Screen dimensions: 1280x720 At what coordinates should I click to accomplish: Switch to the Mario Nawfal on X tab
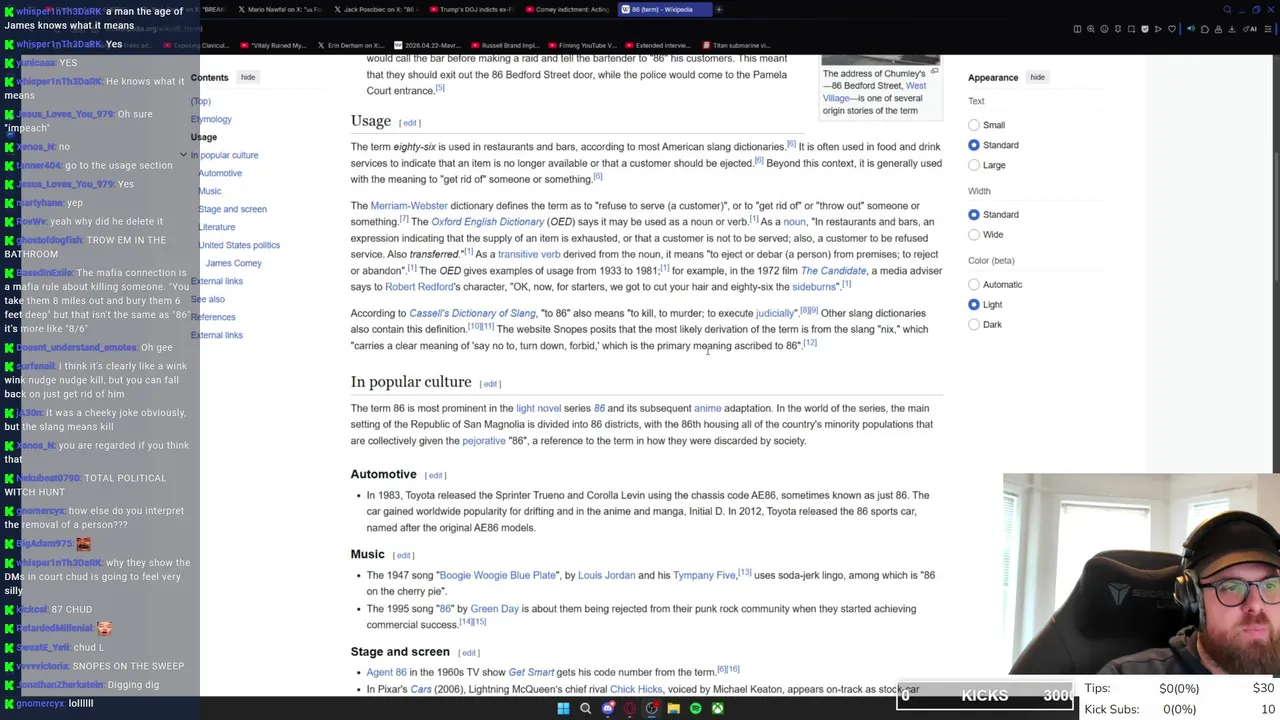[x=279, y=9]
